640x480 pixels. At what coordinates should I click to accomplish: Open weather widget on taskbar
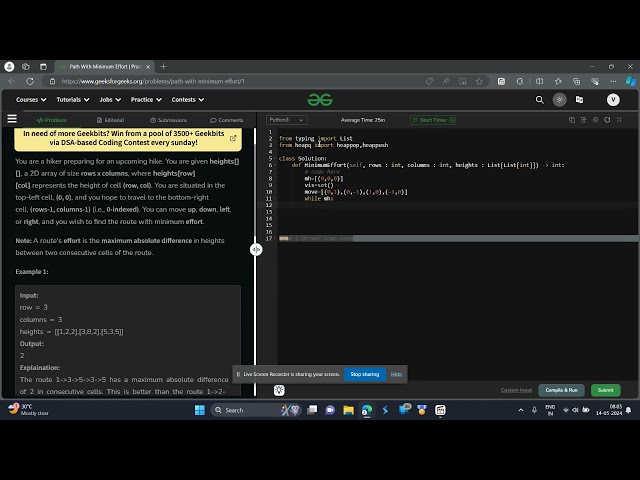(x=29, y=409)
